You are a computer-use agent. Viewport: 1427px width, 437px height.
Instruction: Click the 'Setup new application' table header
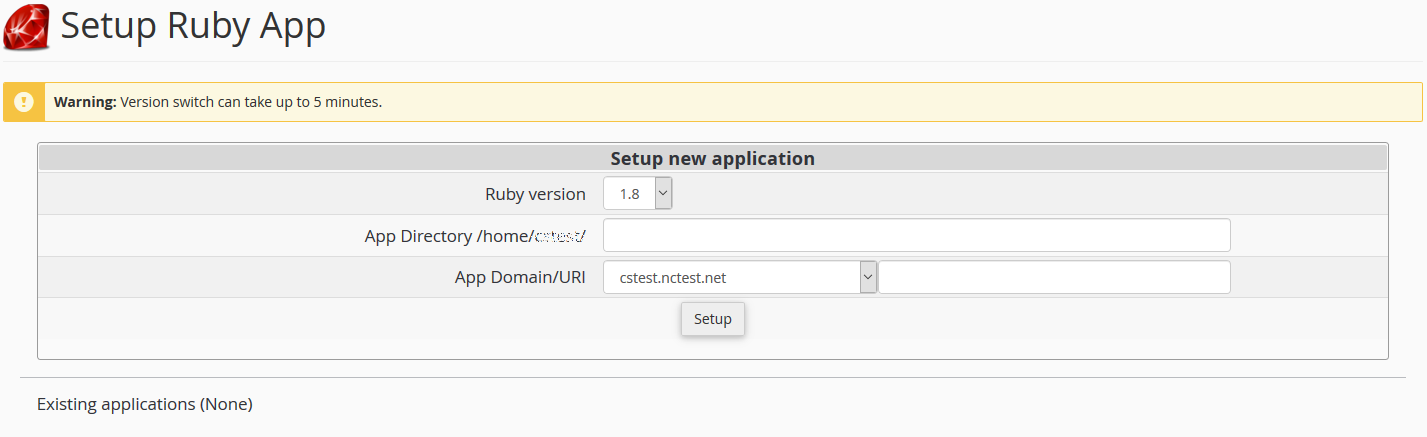(713, 158)
